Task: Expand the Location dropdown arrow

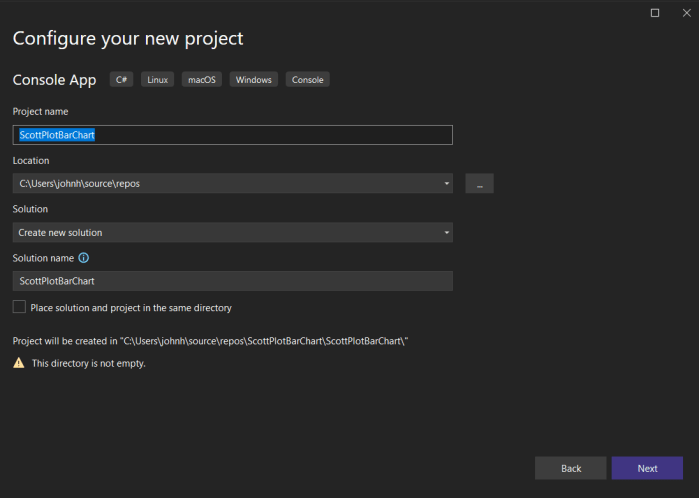Action: 446,184
